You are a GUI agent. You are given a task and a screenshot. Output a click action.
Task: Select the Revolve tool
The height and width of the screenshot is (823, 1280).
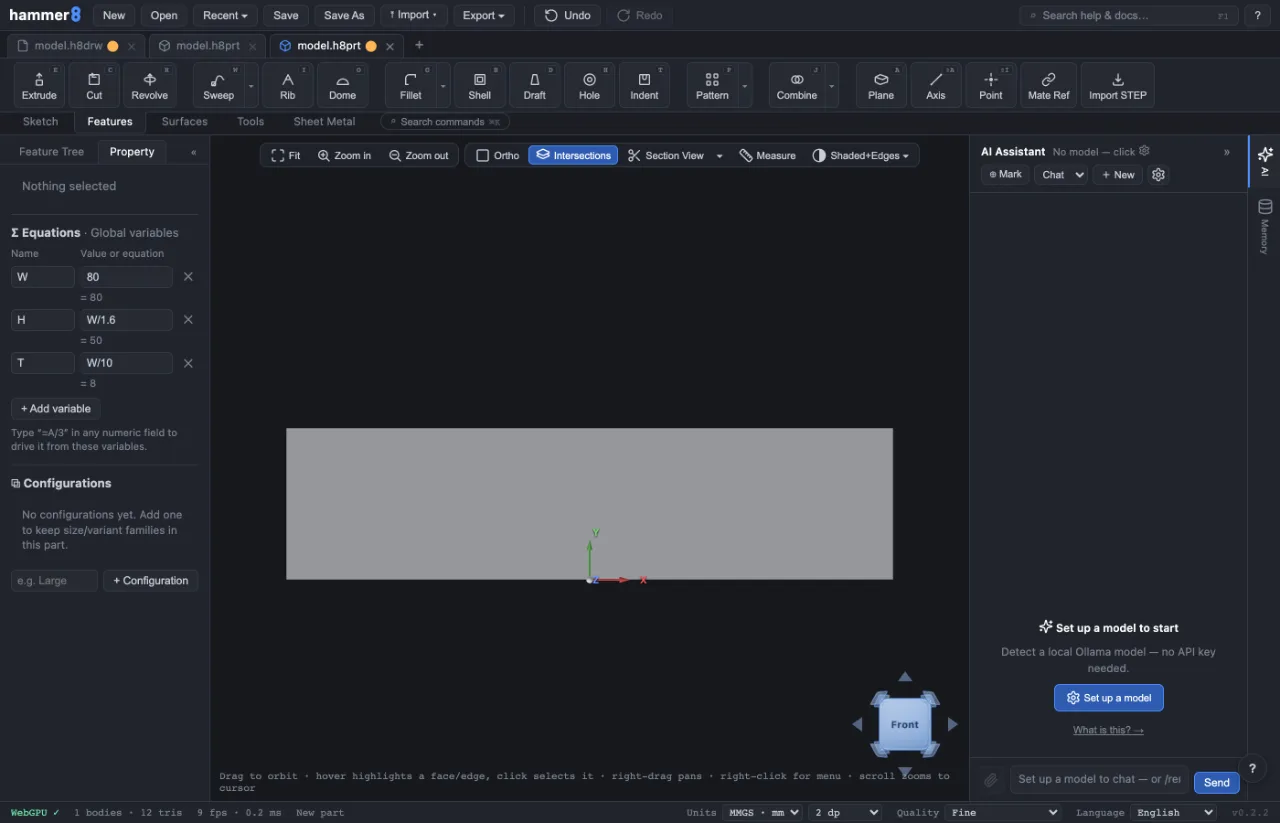[150, 85]
